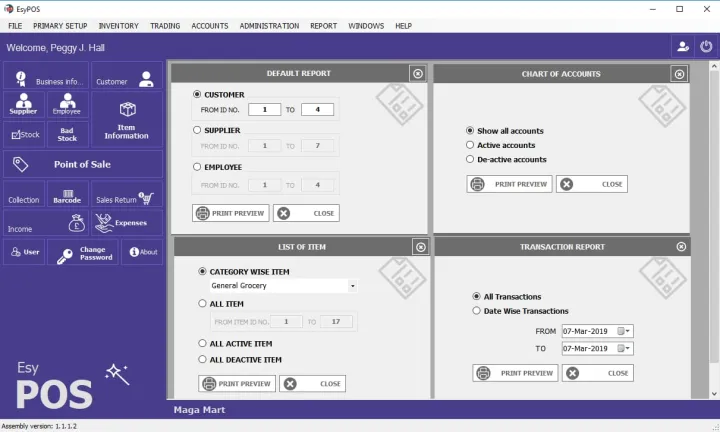Screen dimensions: 720x432
Task: Open the TRADING menu
Action: [x=165, y=26]
